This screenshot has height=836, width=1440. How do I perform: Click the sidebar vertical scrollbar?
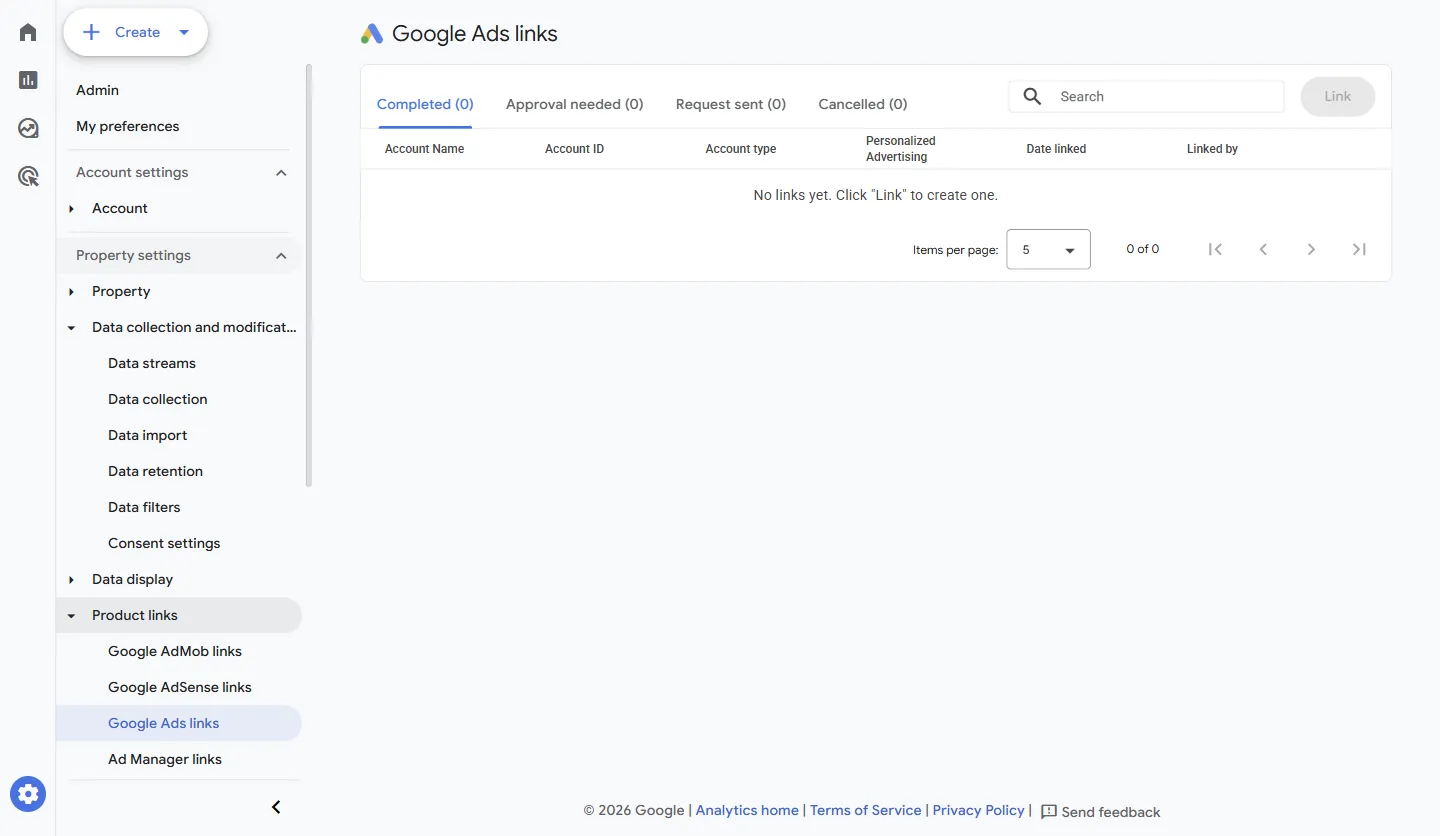[309, 275]
